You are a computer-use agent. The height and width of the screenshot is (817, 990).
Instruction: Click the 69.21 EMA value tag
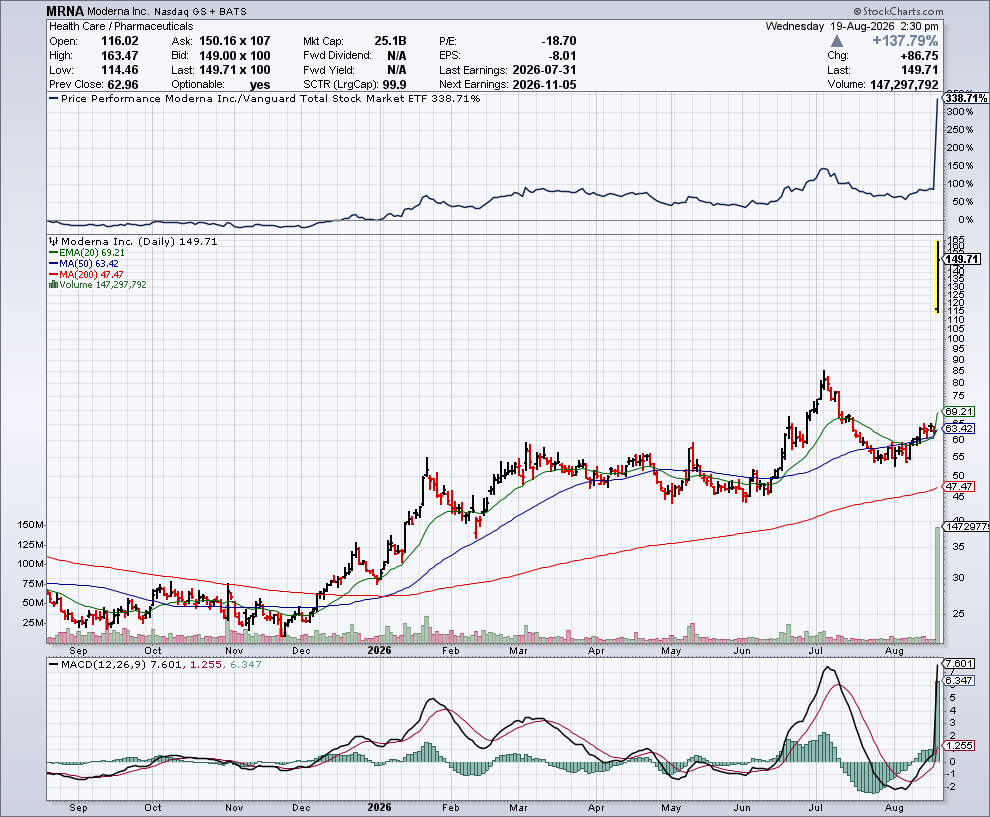(x=958, y=412)
